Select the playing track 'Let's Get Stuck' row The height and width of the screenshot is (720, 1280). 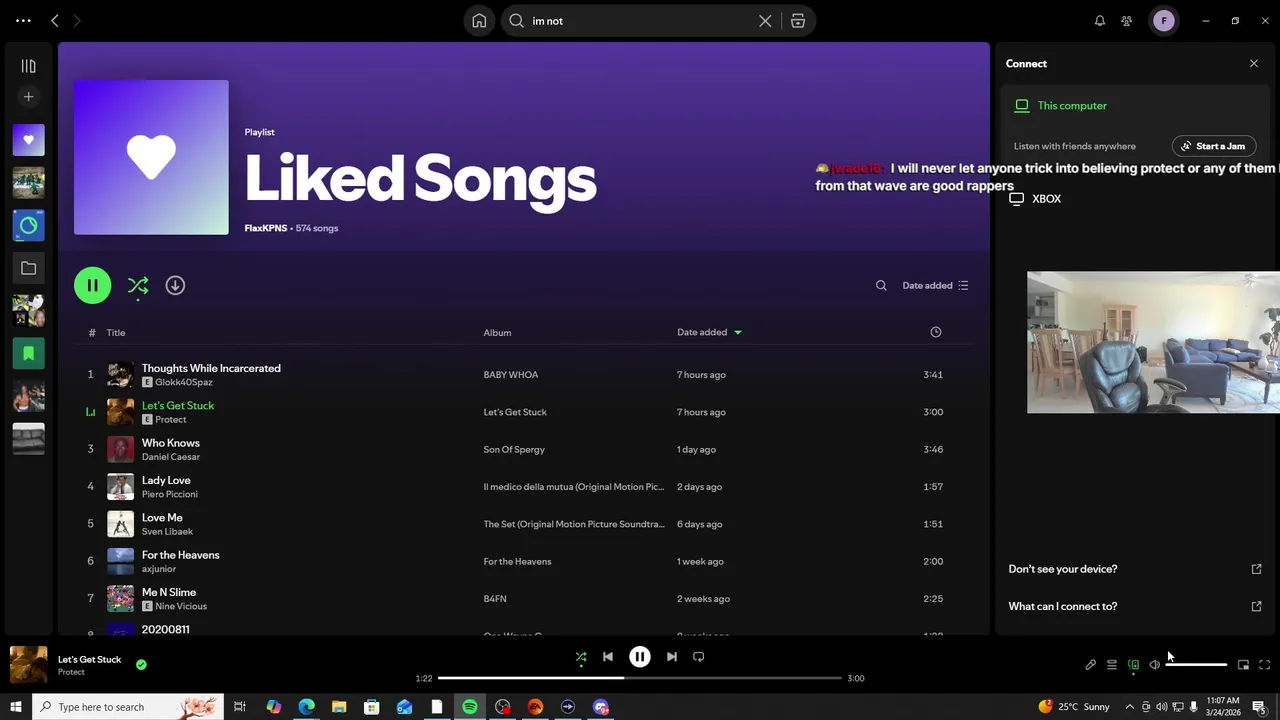524,412
